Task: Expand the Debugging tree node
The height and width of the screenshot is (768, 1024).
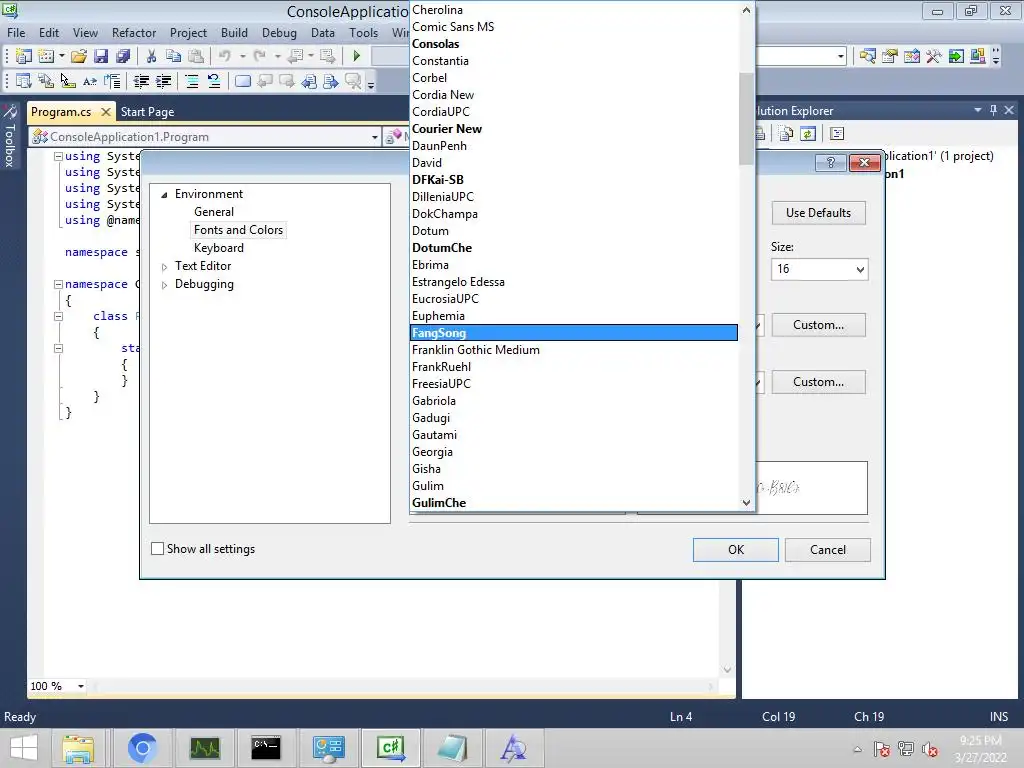Action: (165, 285)
